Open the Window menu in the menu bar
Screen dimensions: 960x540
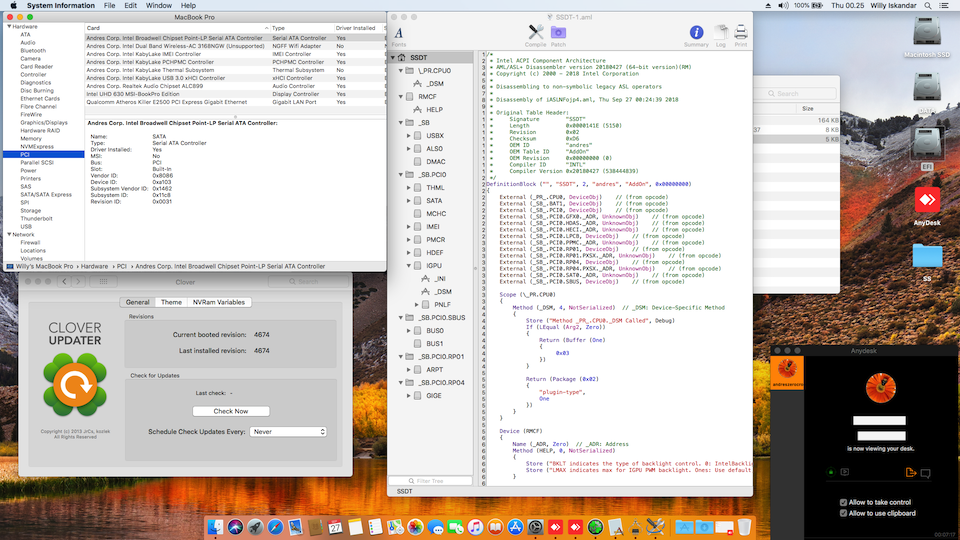pyautogui.click(x=158, y=6)
